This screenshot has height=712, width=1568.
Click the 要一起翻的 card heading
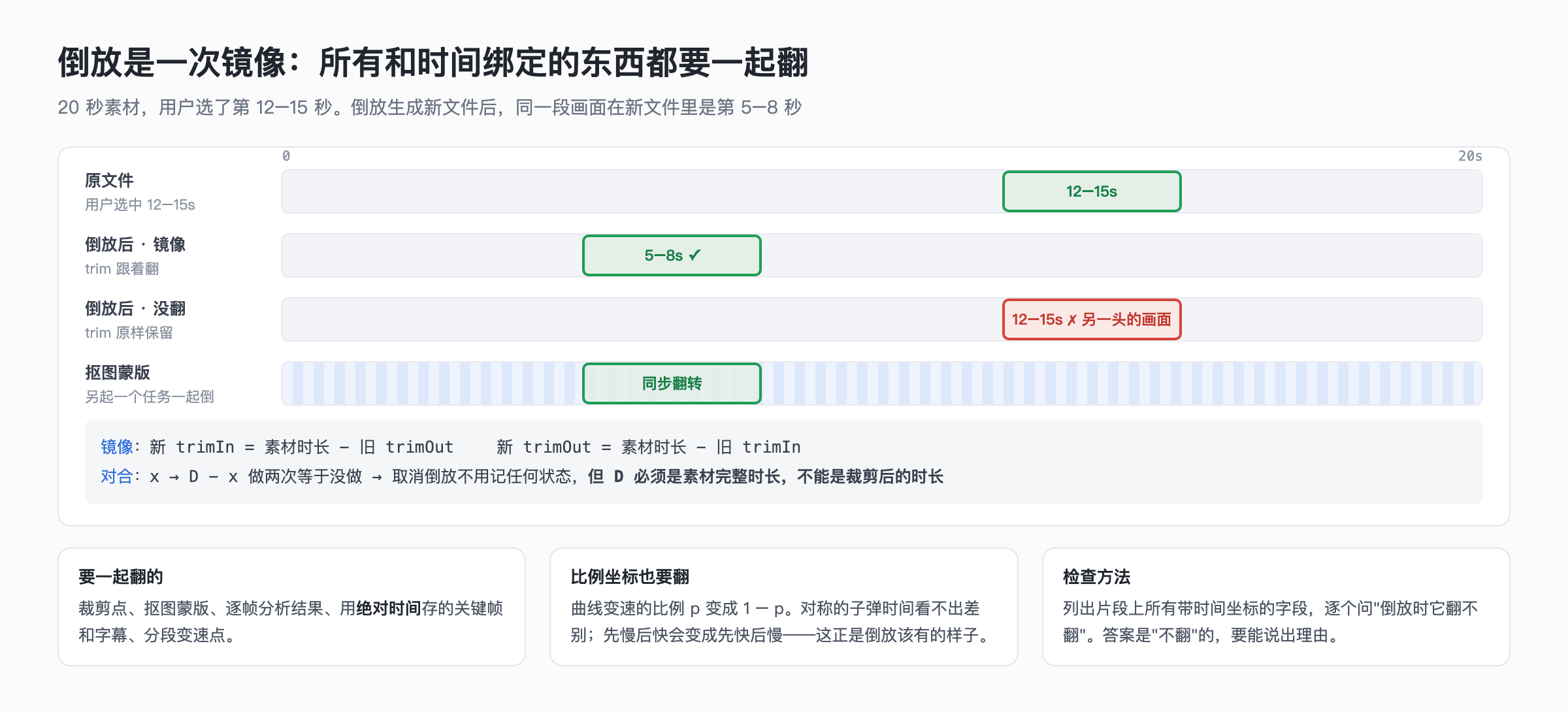click(x=121, y=577)
